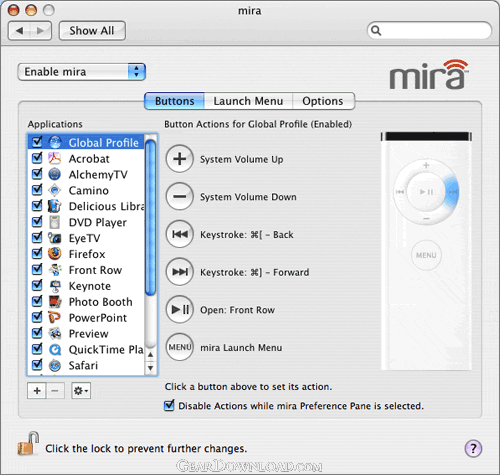Click the round MENU button action icon
The width and height of the screenshot is (500, 475).
point(180,347)
